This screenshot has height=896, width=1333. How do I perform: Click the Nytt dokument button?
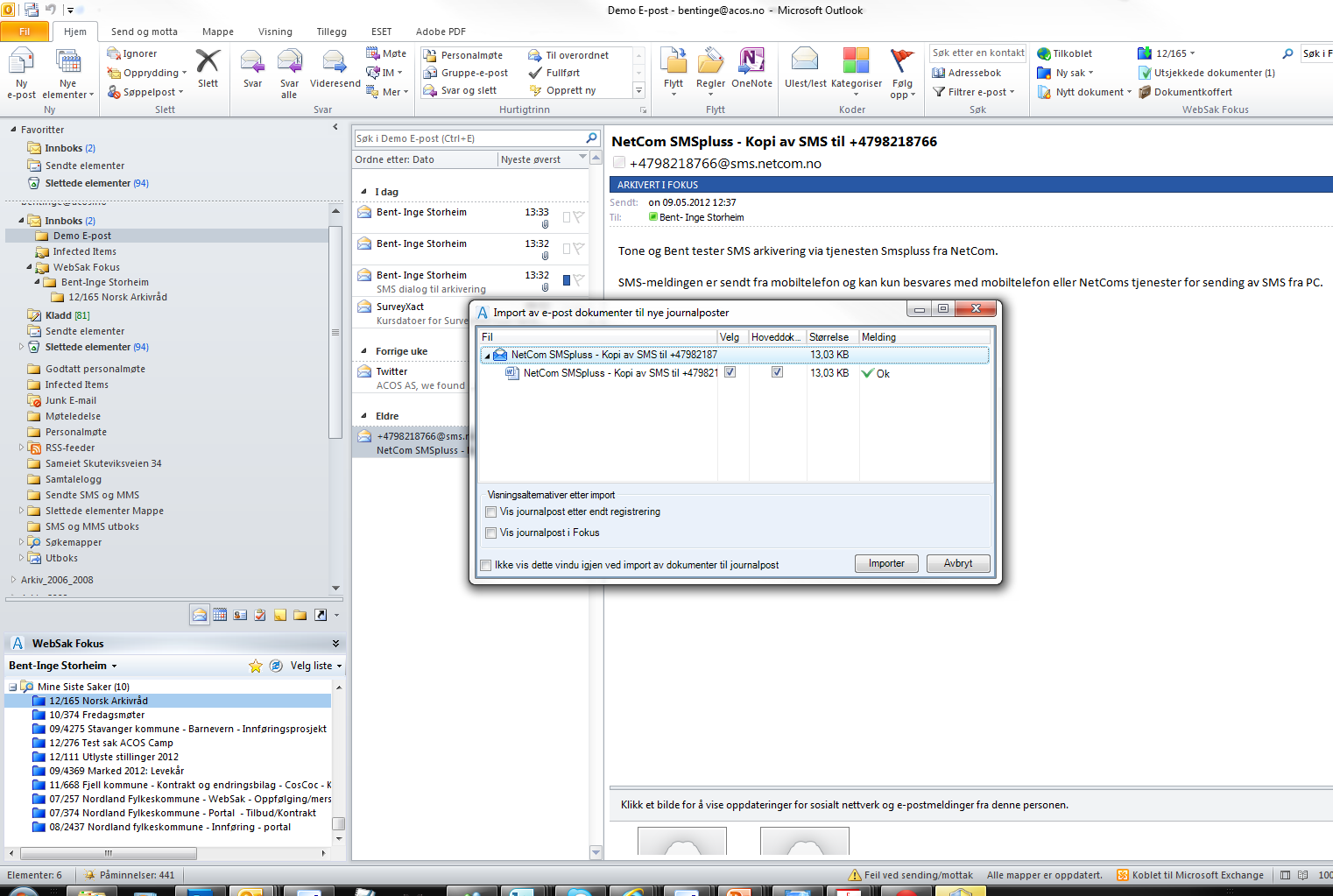1084,92
